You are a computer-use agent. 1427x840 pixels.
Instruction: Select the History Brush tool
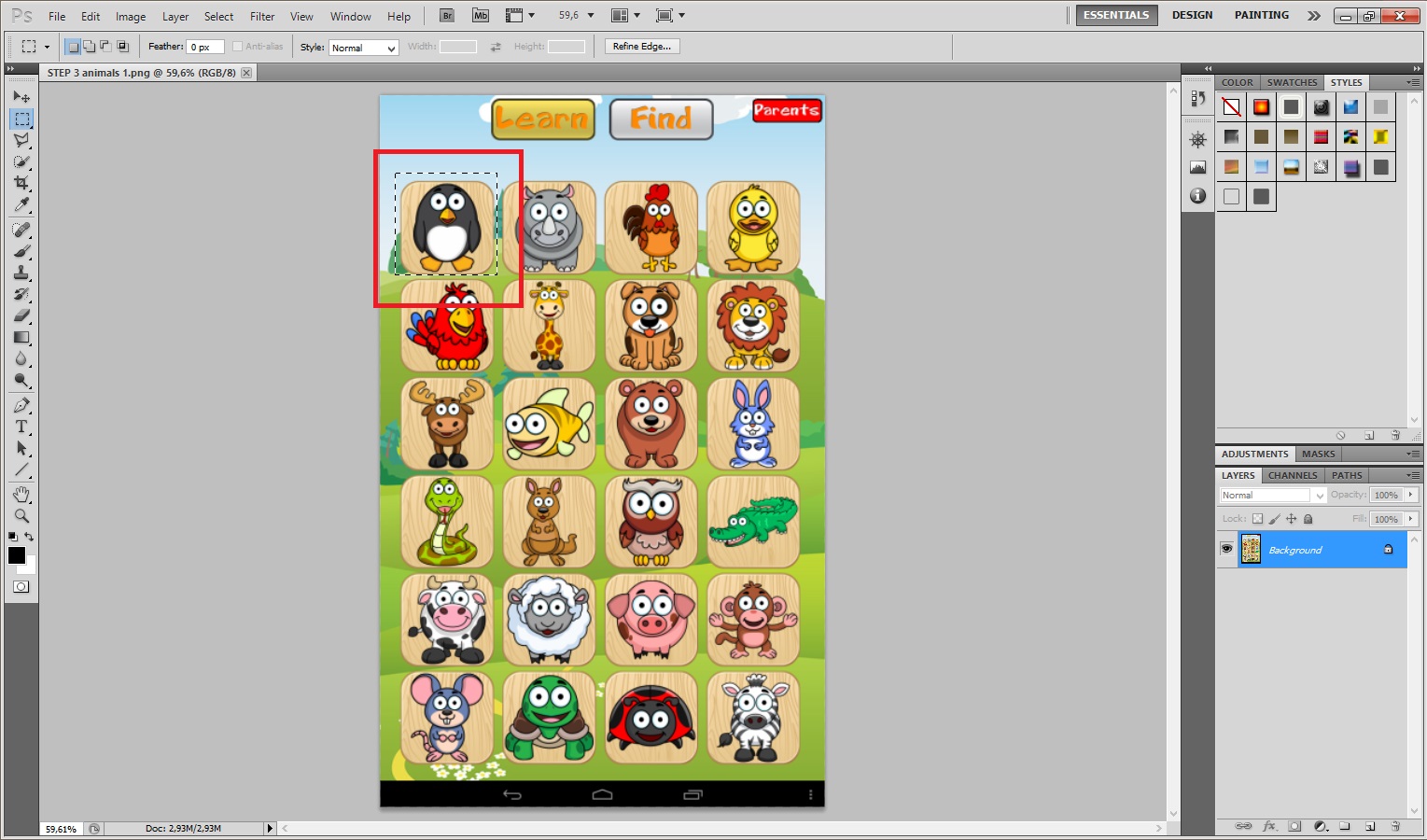pyautogui.click(x=21, y=294)
